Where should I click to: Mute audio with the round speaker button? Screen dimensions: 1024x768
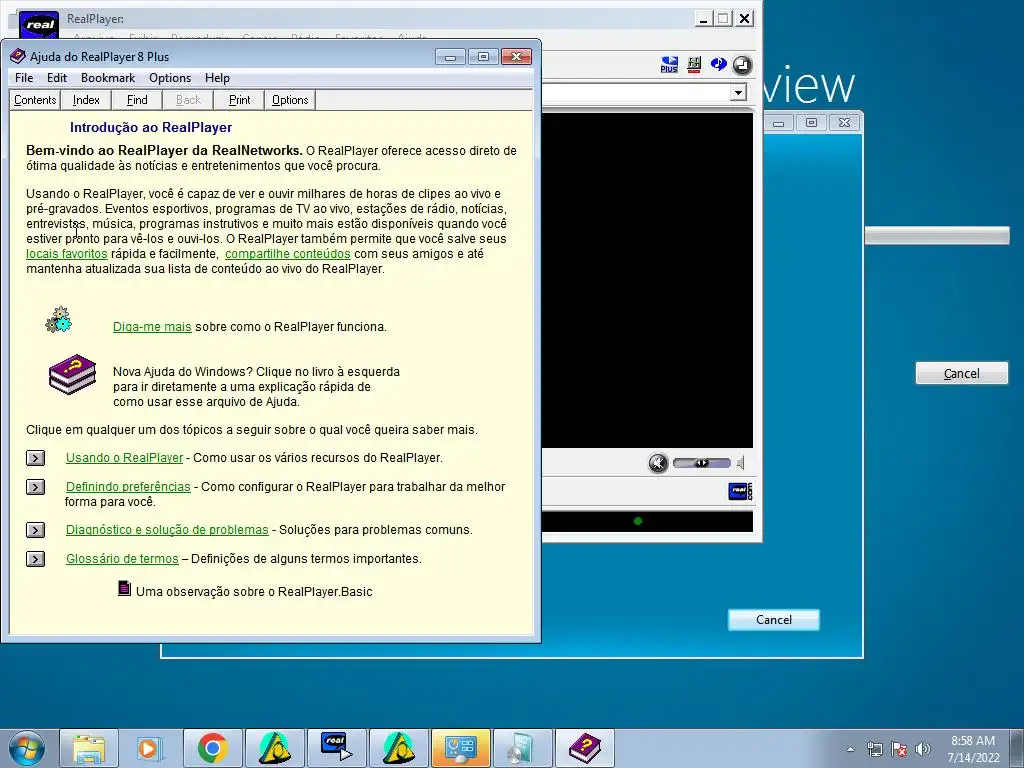coord(658,463)
